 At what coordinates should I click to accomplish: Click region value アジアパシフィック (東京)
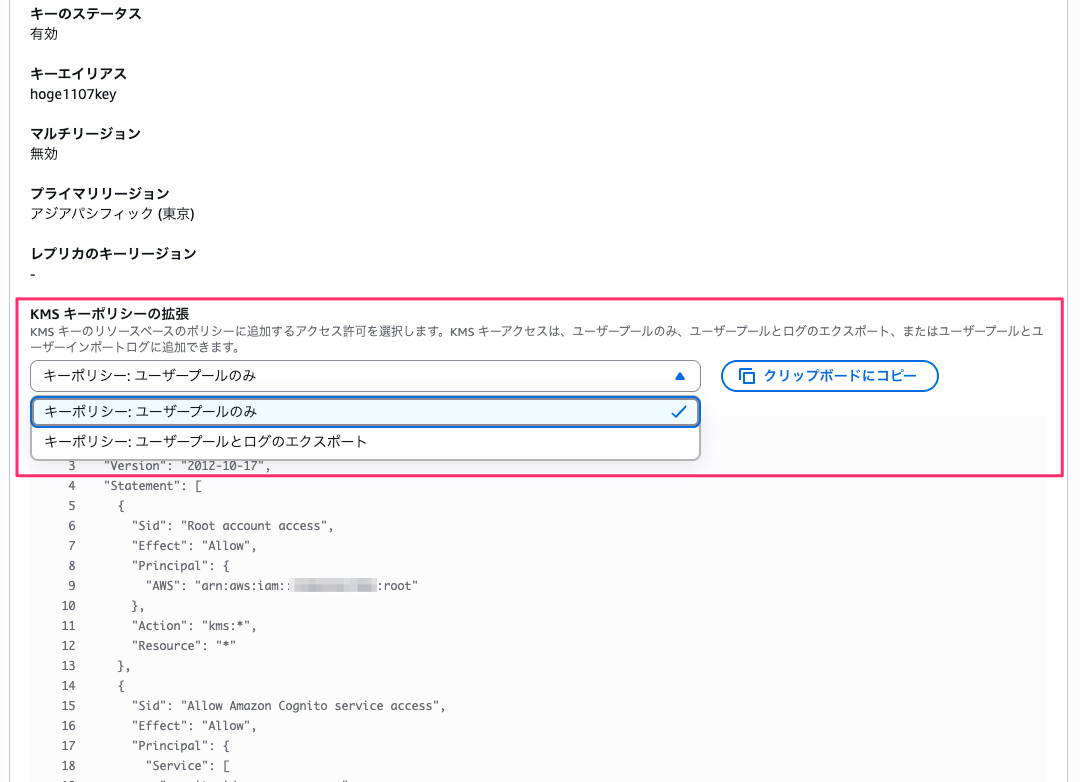click(112, 214)
